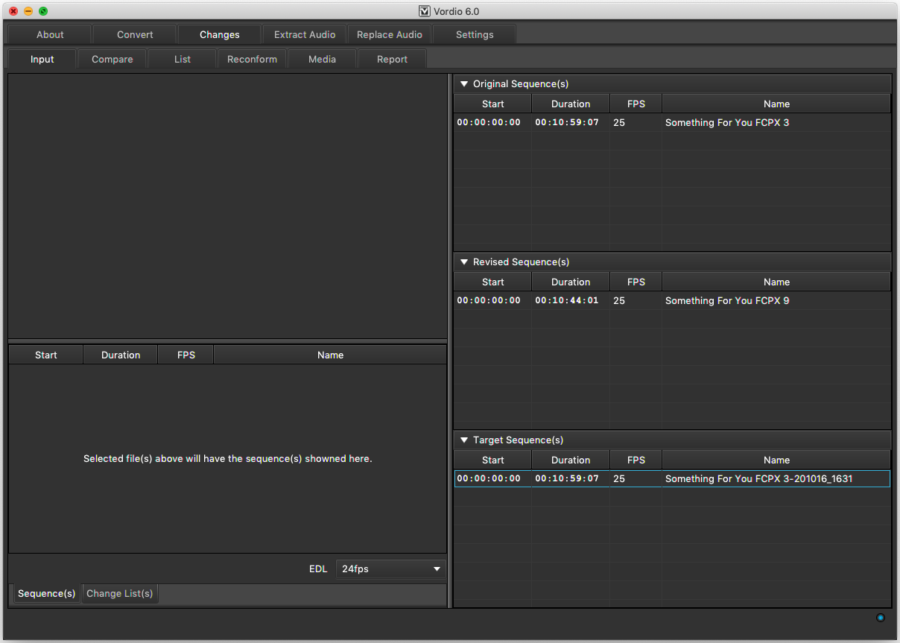
Task: Click the Name column header in lower-left table
Action: coord(330,355)
